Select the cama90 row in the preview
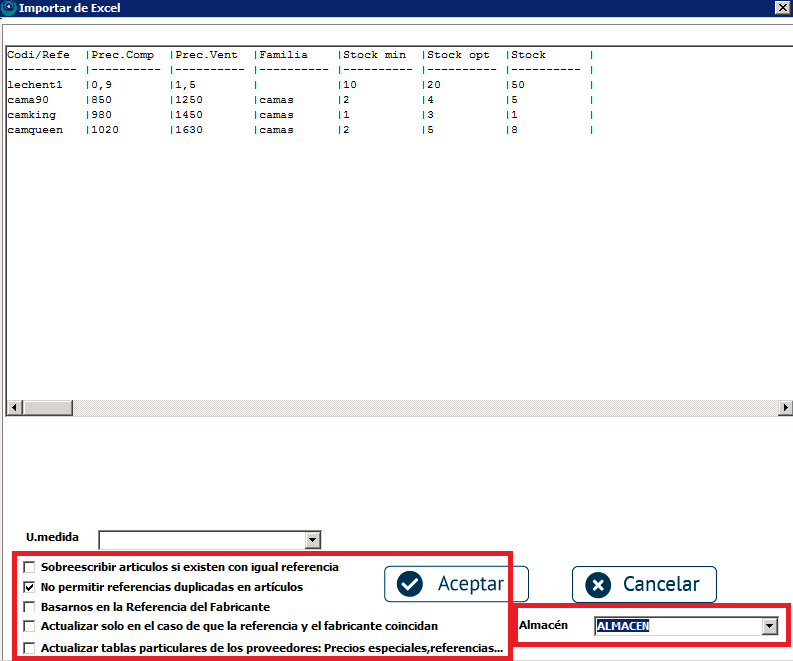Screen dimensions: 793x661 coord(28,100)
